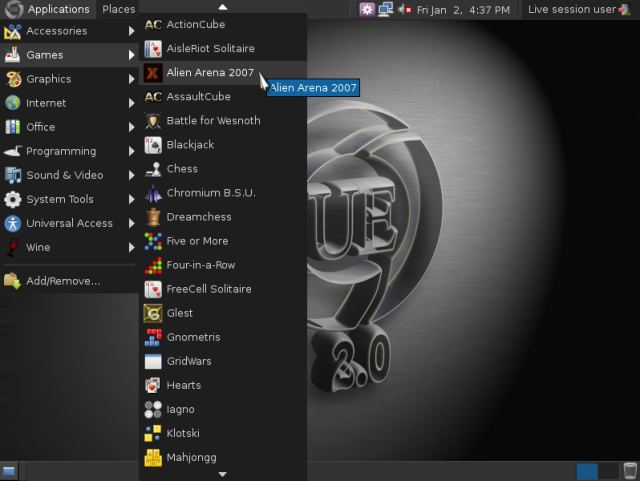
Task: Launch Dreamchess
Action: click(x=223, y=217)
